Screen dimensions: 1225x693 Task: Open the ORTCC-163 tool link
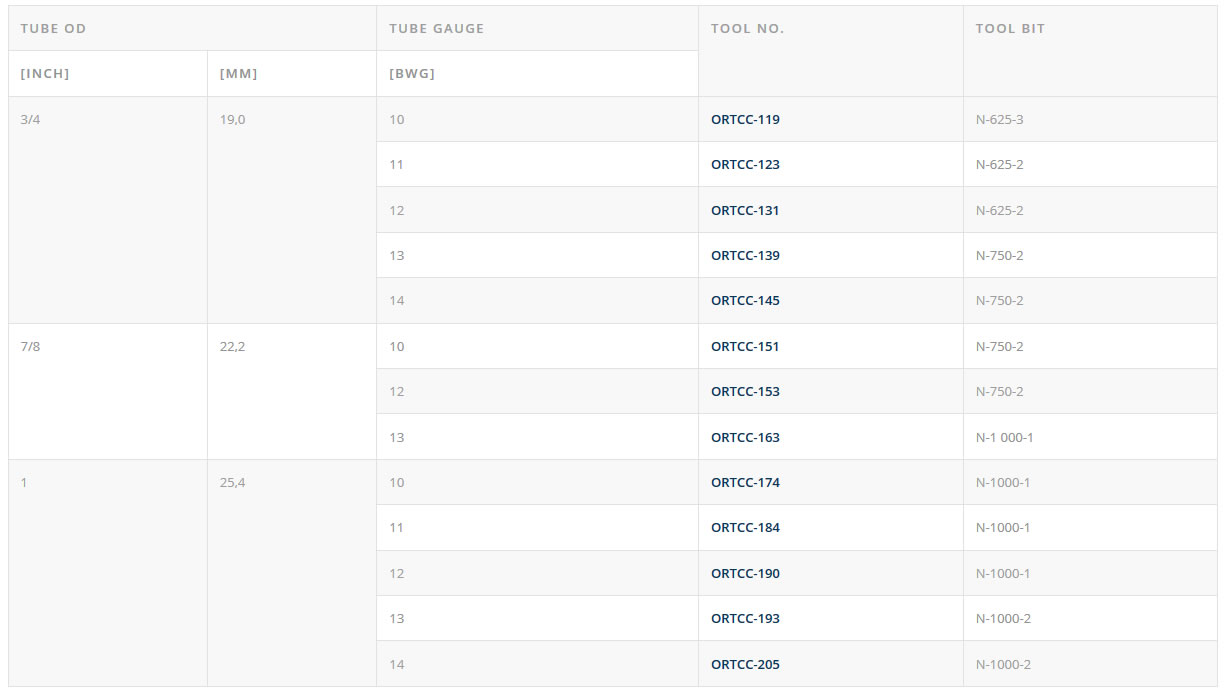pyautogui.click(x=745, y=438)
